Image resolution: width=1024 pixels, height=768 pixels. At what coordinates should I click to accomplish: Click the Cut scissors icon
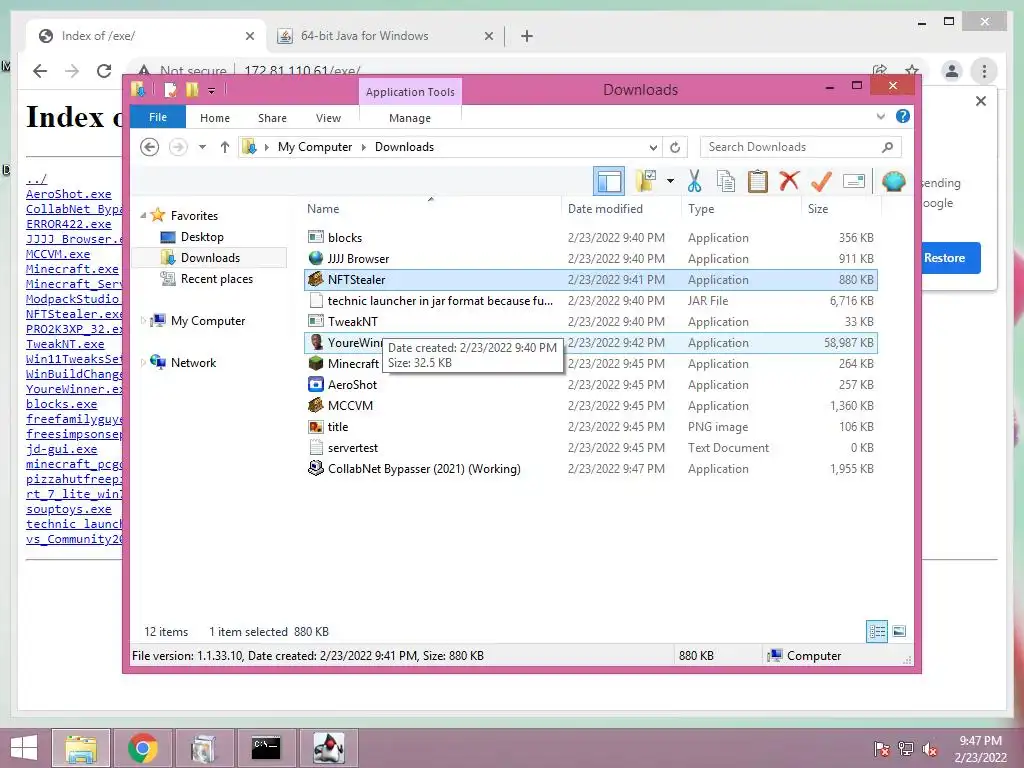tap(694, 181)
